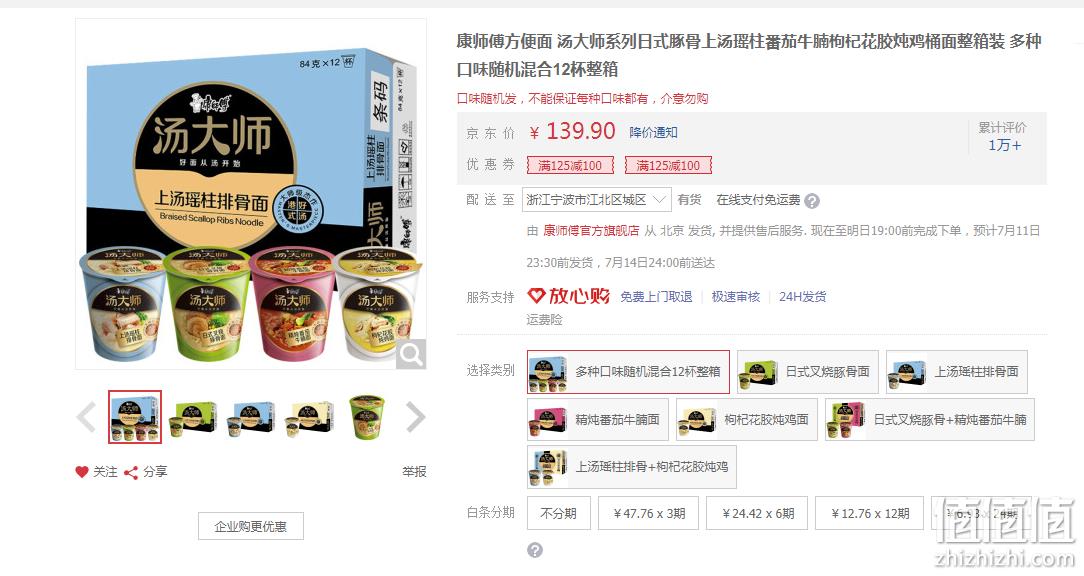This screenshot has height=576, width=1084.
Task: Show previous thumbnails with left arrow
Action: tap(86, 417)
